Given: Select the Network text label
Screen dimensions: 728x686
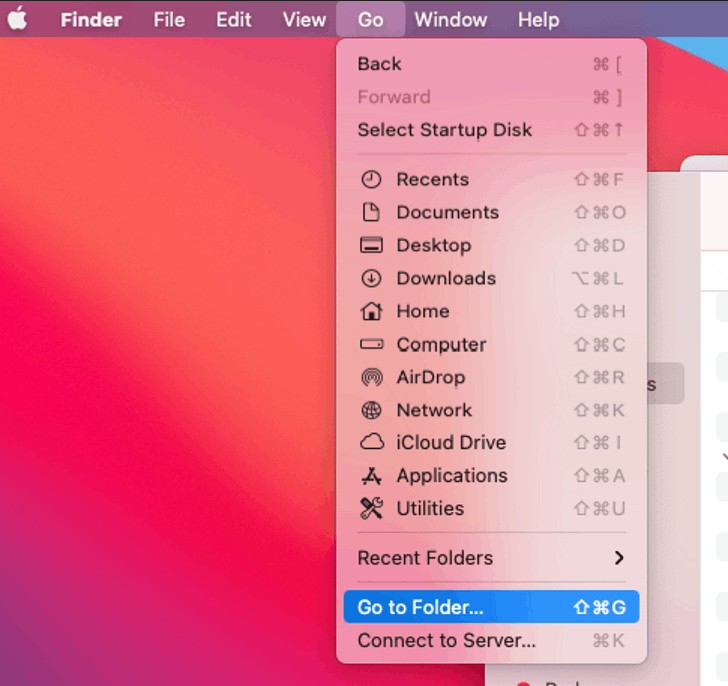Looking at the screenshot, I should click(x=434, y=410).
